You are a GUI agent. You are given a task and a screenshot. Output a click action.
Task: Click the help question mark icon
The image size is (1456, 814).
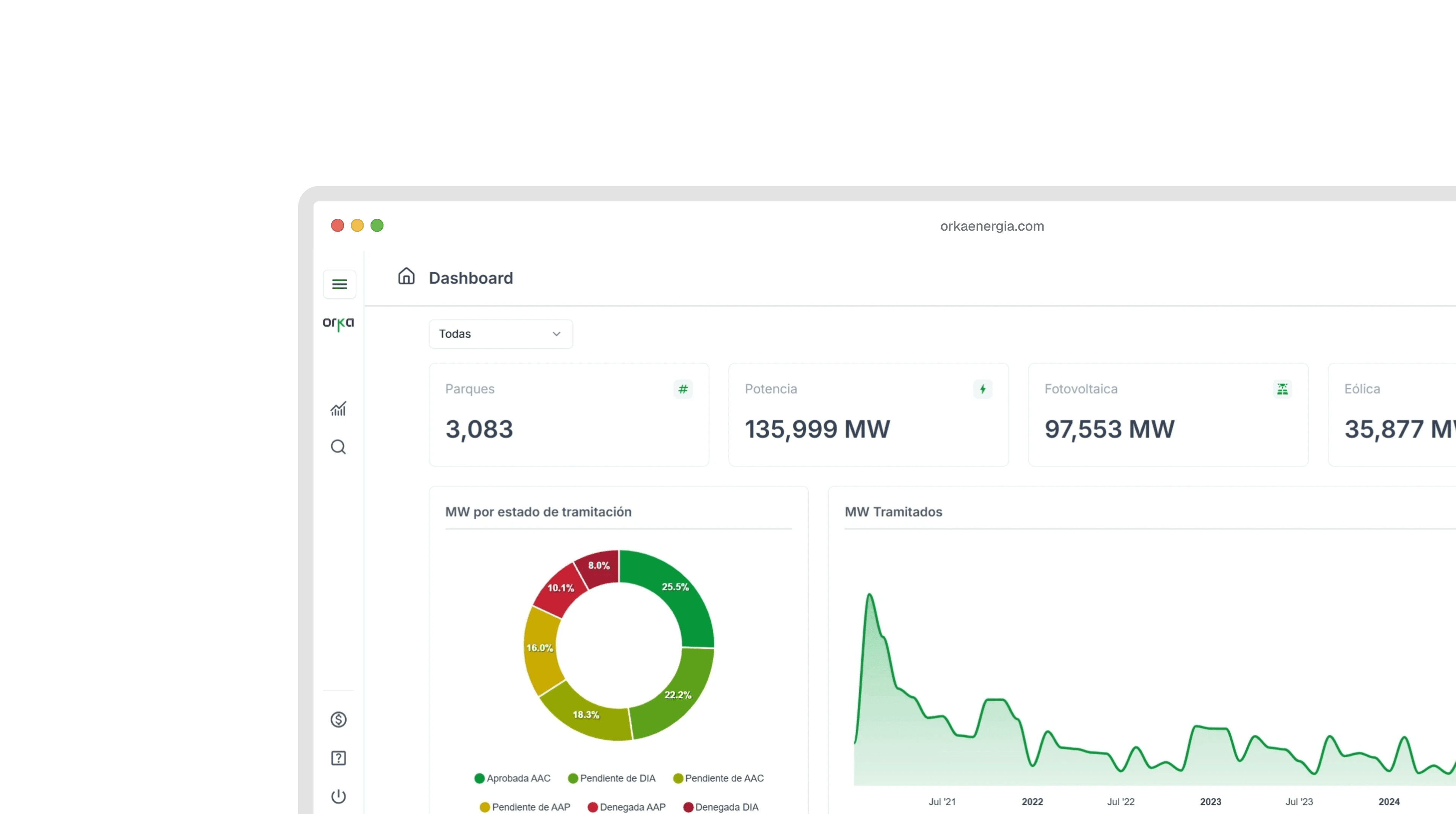338,758
